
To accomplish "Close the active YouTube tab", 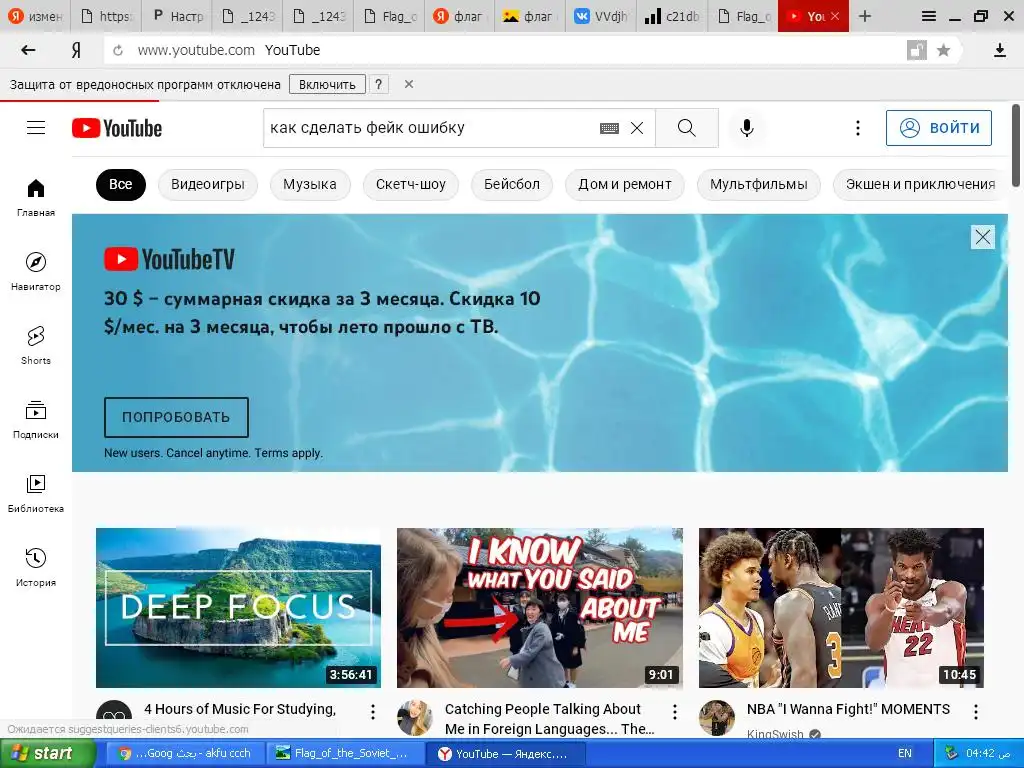I will 835,16.
